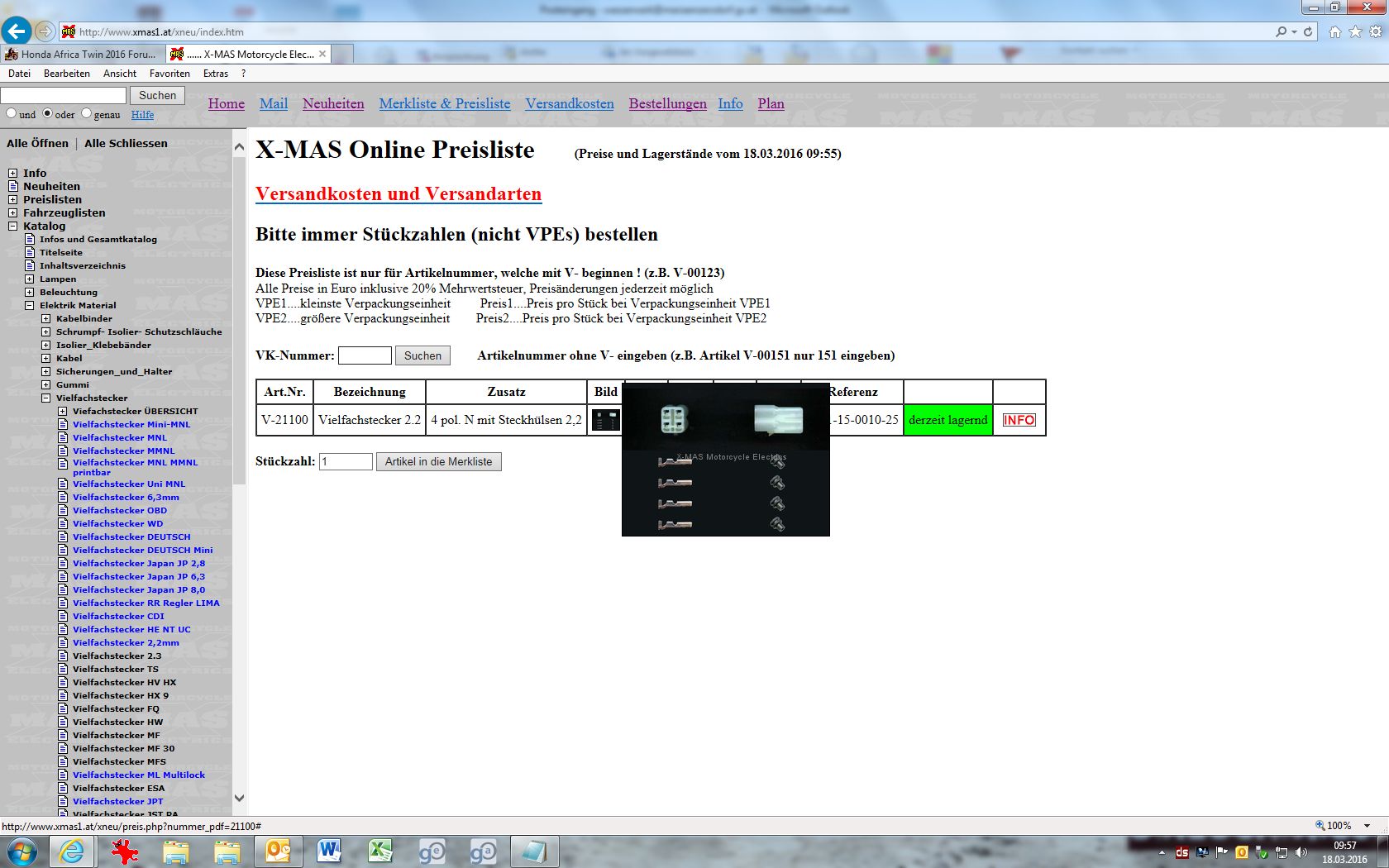This screenshot has width=1389, height=868.
Task: Click the browser Back arrow button
Action: 16,31
